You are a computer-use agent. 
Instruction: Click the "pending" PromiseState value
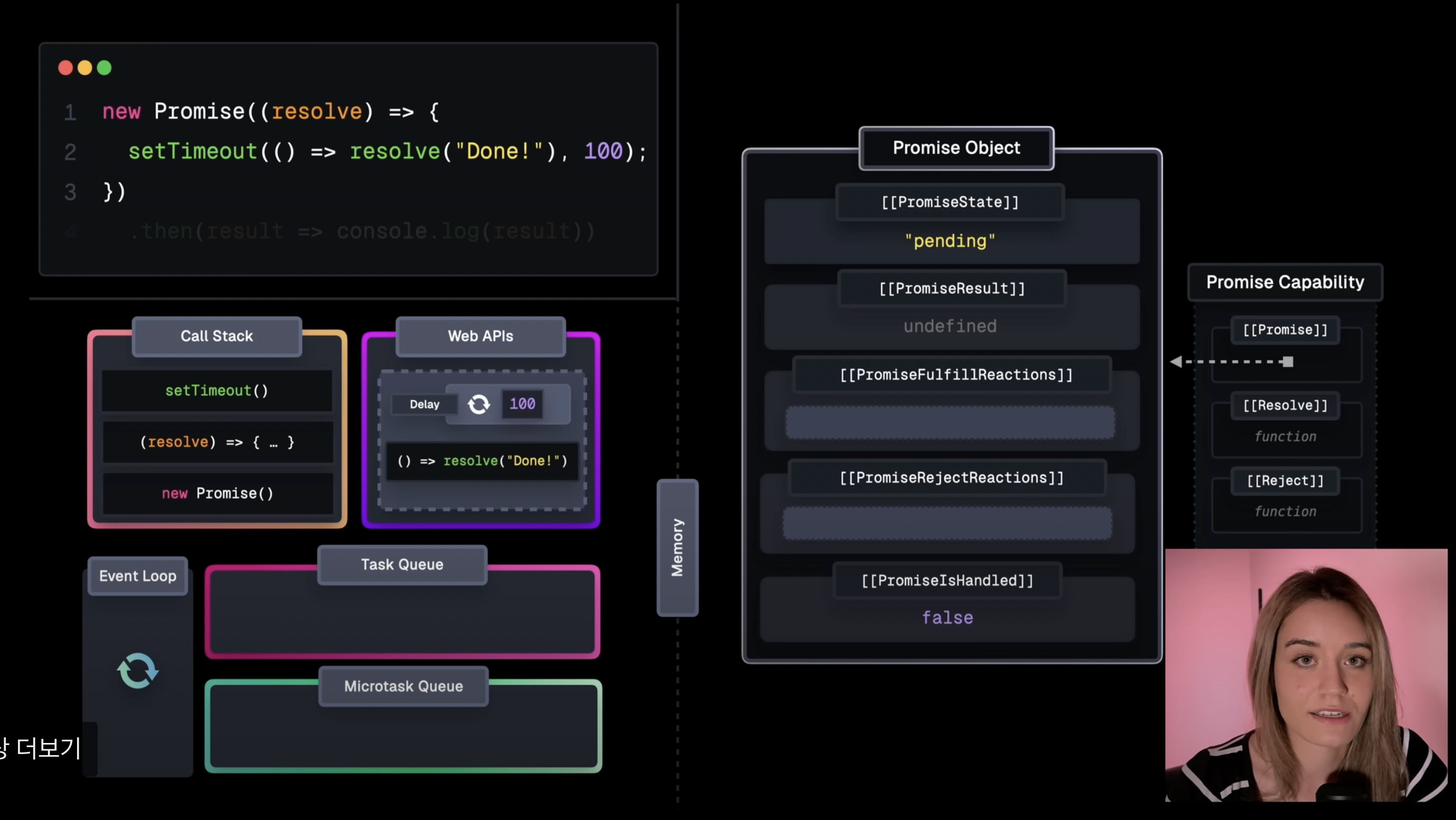tap(950, 241)
